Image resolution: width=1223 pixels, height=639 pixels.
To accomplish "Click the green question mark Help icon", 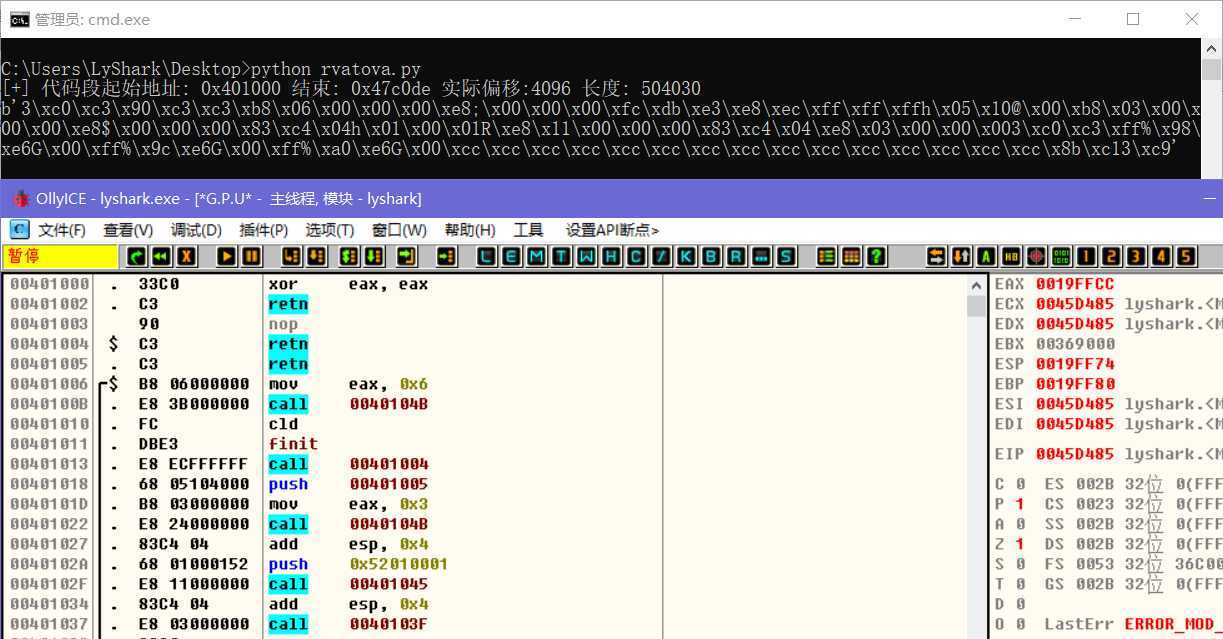I will point(877,257).
